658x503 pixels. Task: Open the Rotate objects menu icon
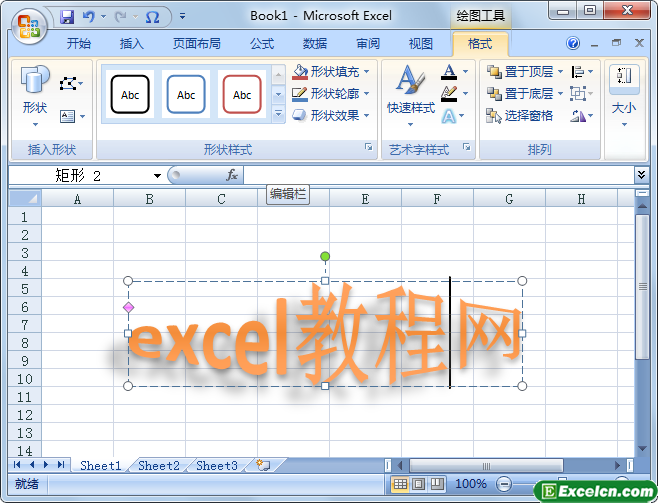click(582, 115)
